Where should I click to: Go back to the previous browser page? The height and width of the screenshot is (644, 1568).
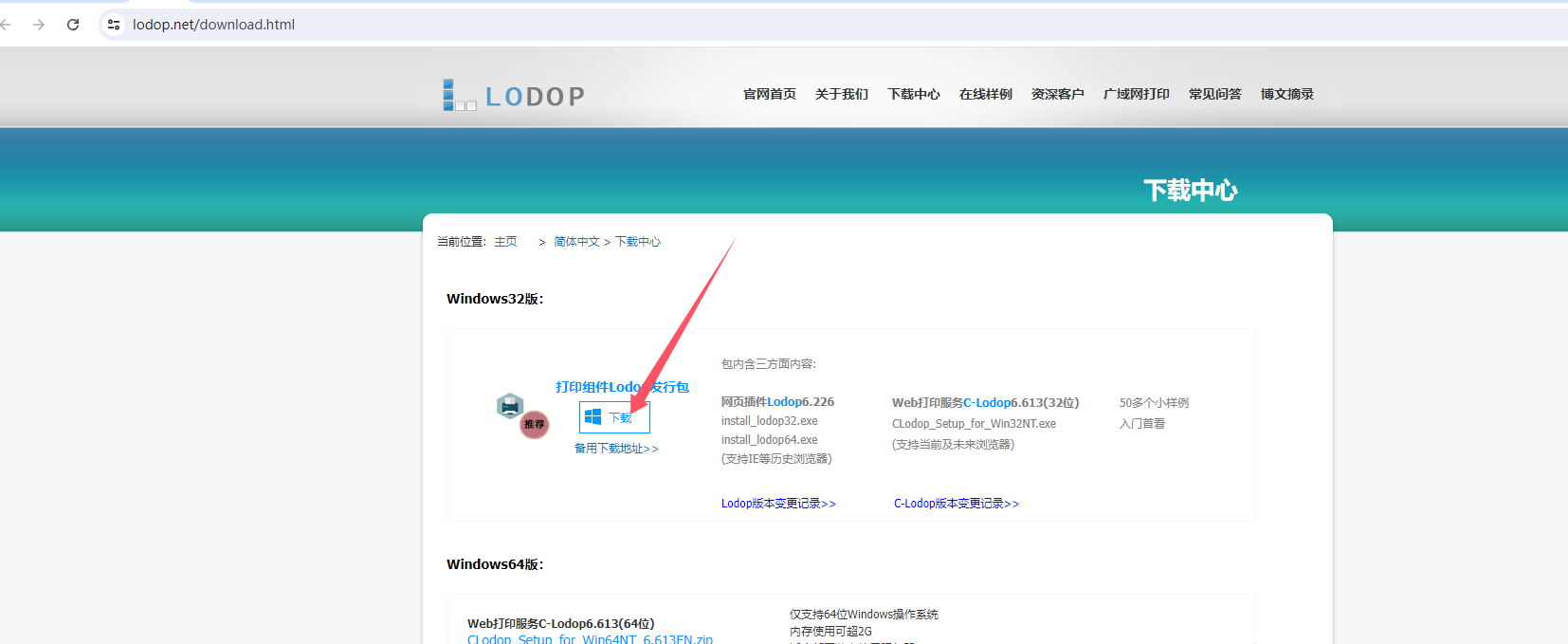(x=6, y=25)
